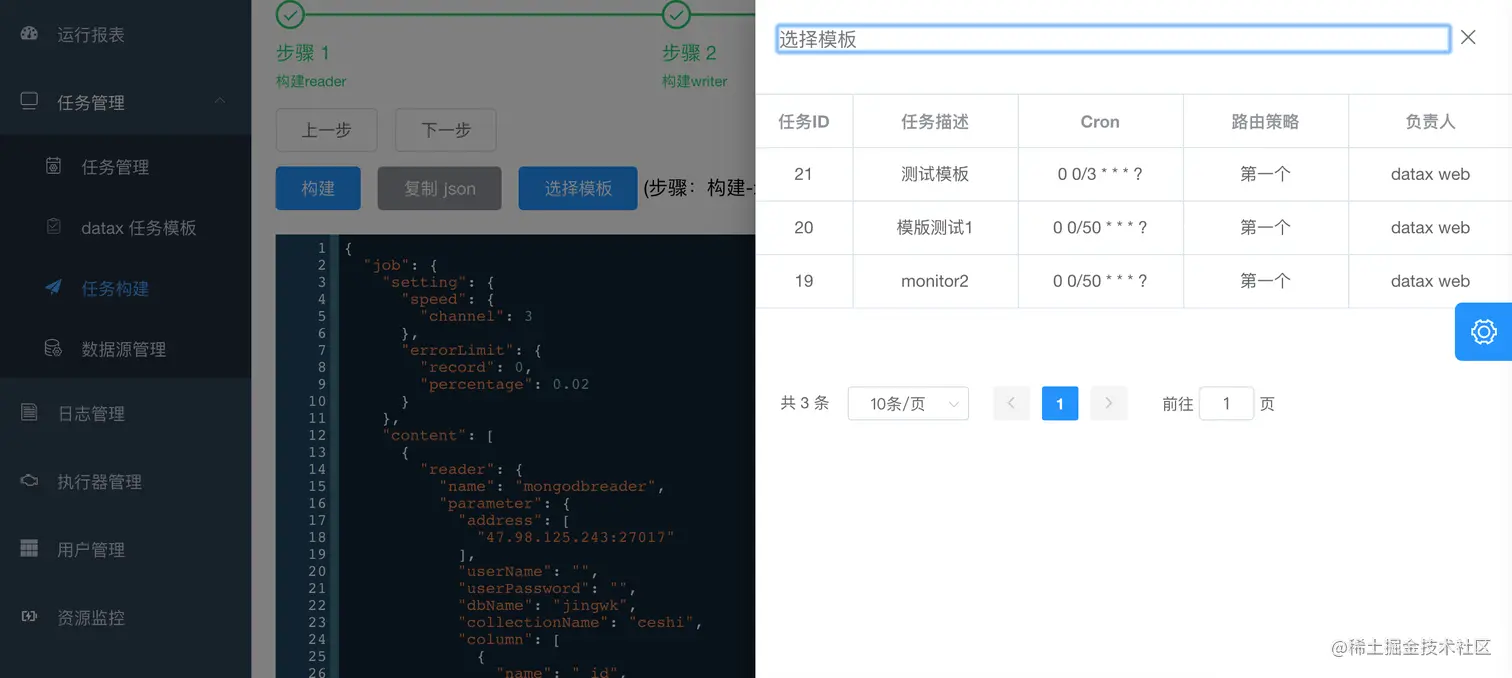
Task: Click the 任务ID column header
Action: 804,121
